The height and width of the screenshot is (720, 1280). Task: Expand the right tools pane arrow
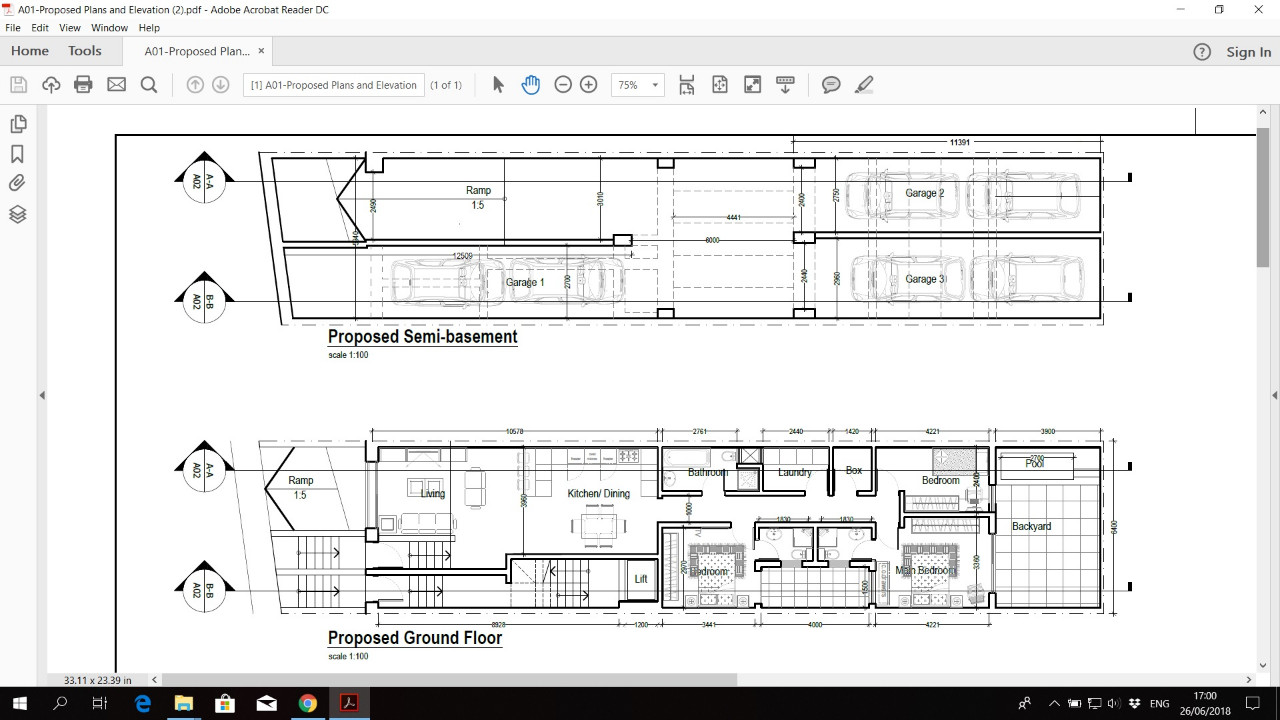pyautogui.click(x=1275, y=395)
